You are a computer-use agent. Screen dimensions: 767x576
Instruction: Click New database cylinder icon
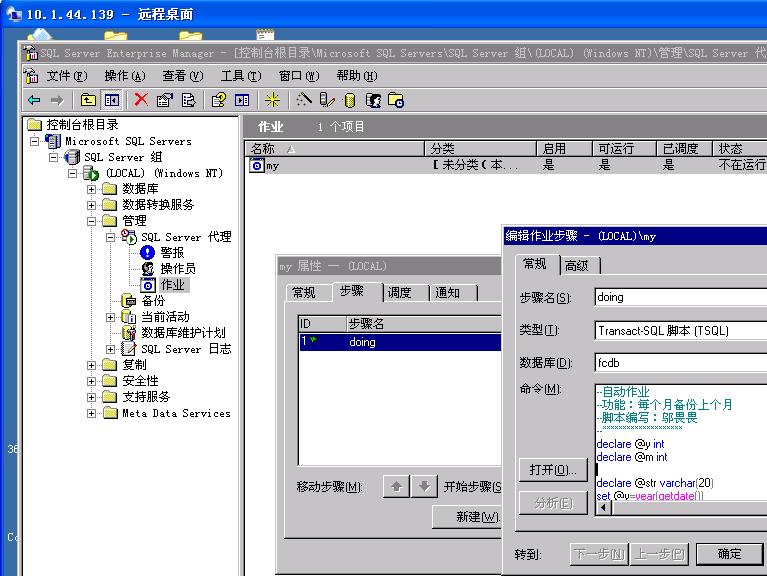point(349,100)
